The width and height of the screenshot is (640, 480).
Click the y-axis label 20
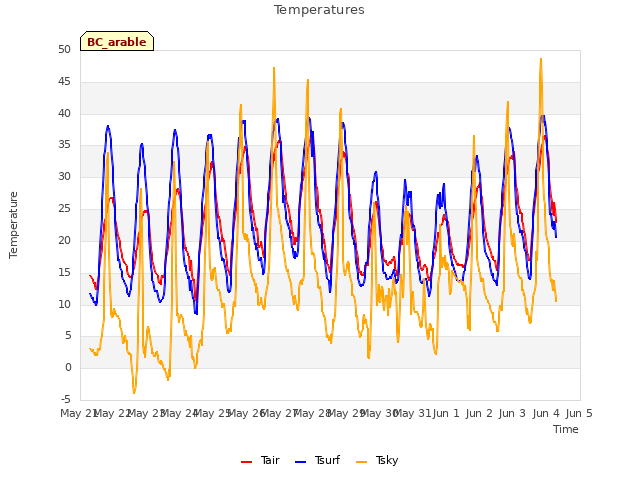(x=64, y=240)
